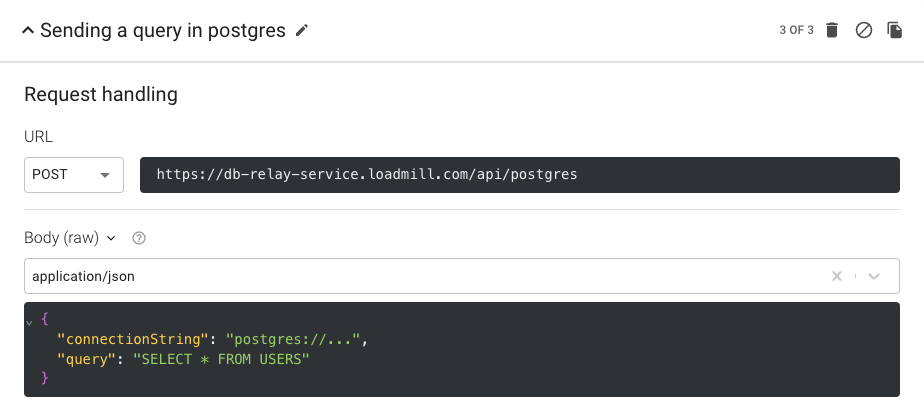Click the pencil icon to rename request
The width and height of the screenshot is (924, 413).
pyautogui.click(x=302, y=30)
